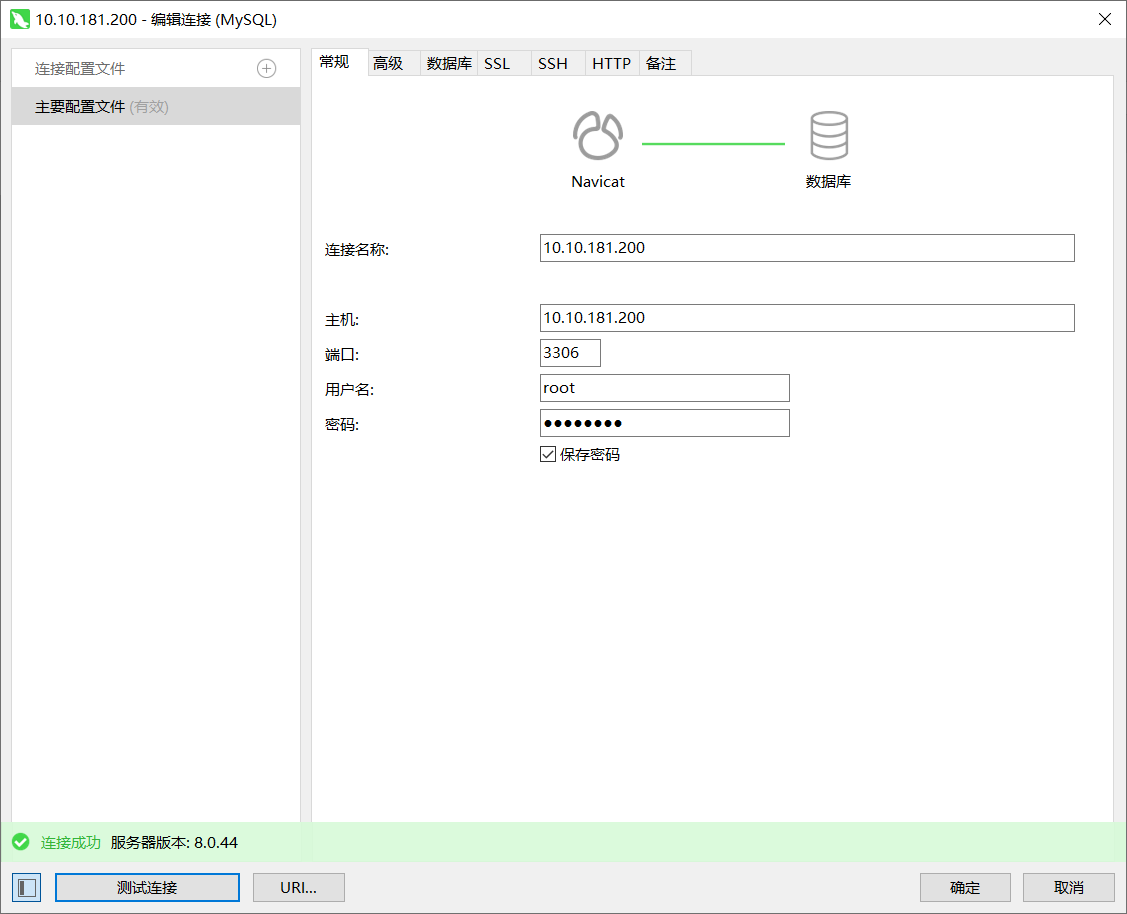1127x914 pixels.
Task: Click the 密码: label
Action: [x=341, y=425]
